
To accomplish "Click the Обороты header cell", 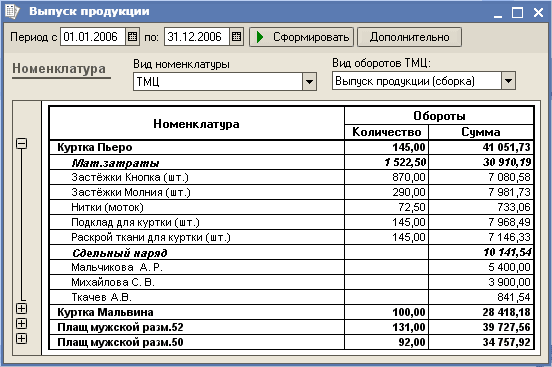I will point(439,116).
